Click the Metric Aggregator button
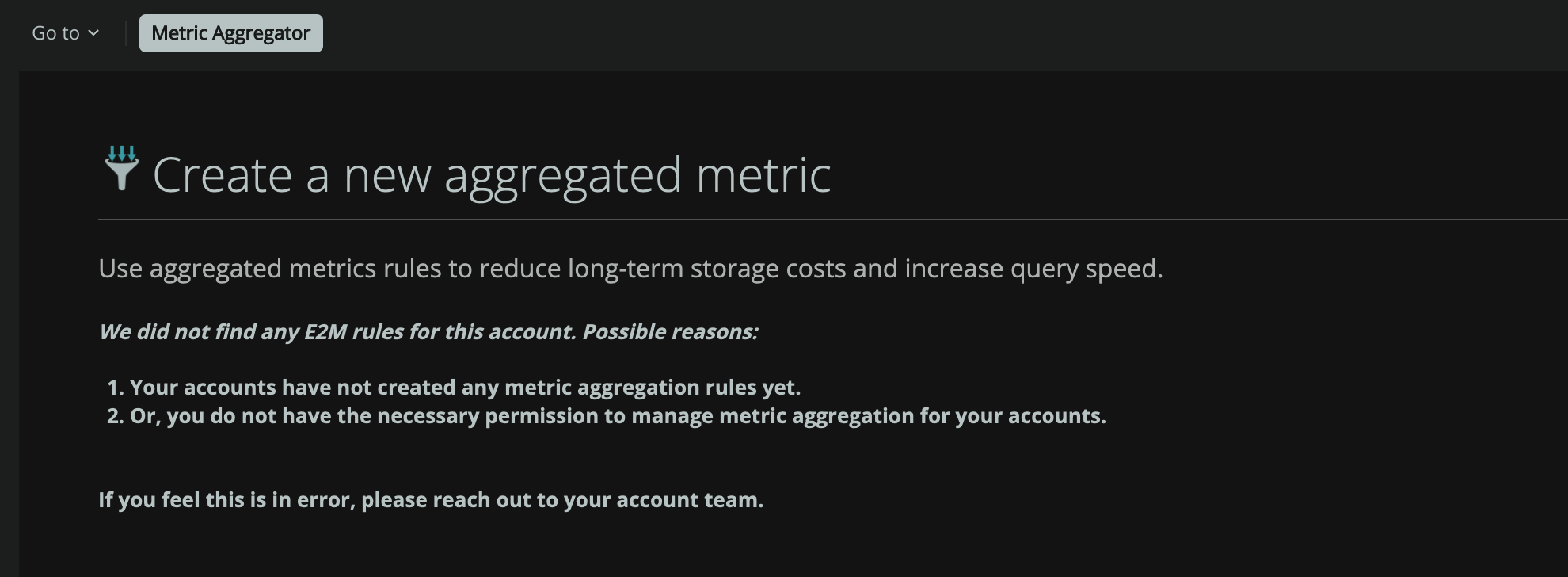Viewport: 1568px width, 577px height. pyautogui.click(x=231, y=33)
